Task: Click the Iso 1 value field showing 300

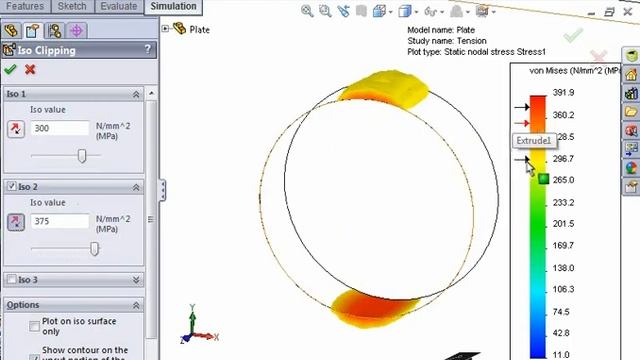Action: click(60, 128)
